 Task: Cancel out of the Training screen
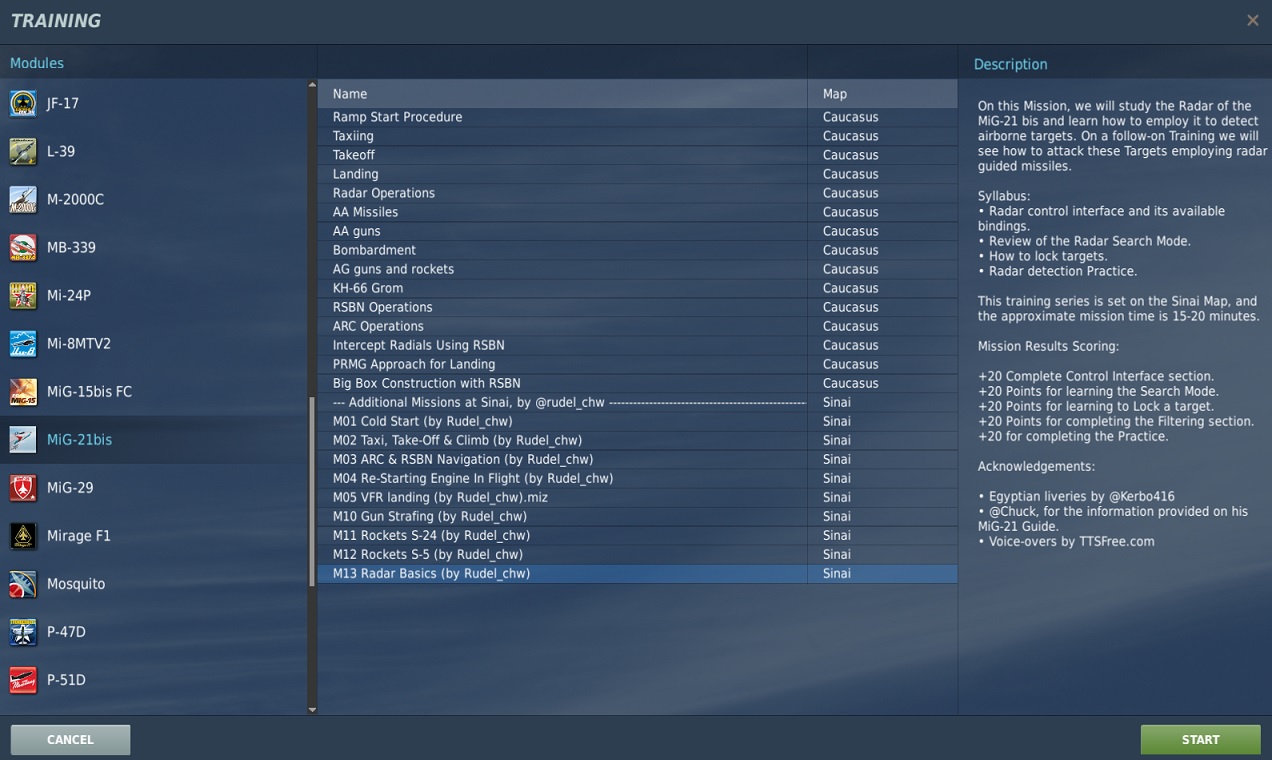pyautogui.click(x=69, y=739)
